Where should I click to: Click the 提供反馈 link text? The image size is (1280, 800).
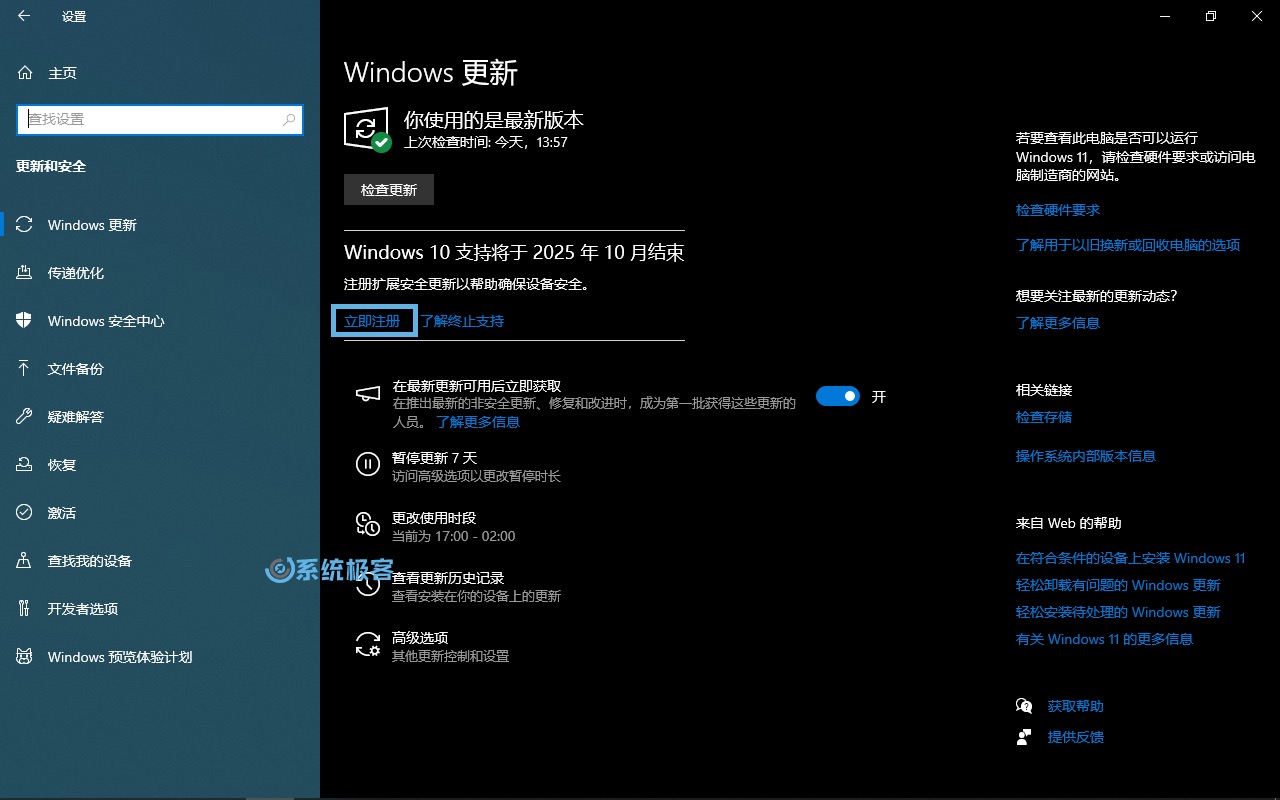(x=1076, y=737)
